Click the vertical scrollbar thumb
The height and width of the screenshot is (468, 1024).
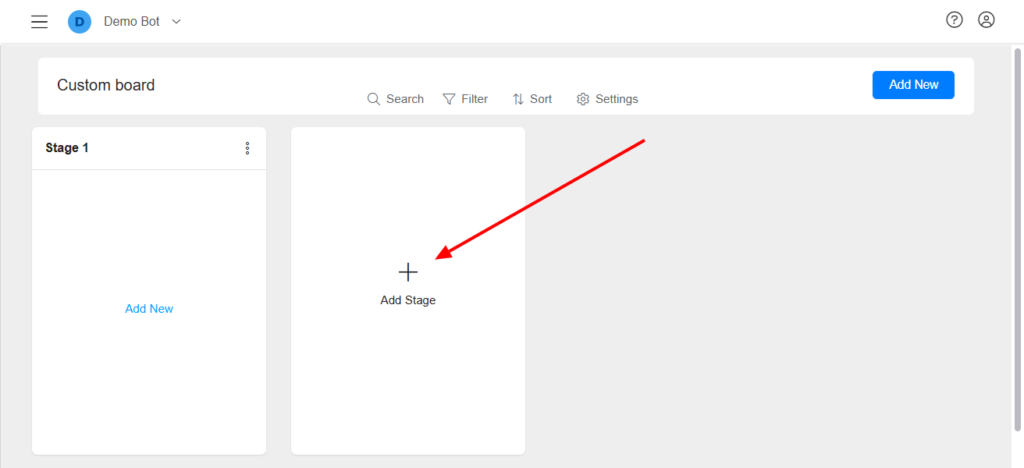click(1017, 250)
